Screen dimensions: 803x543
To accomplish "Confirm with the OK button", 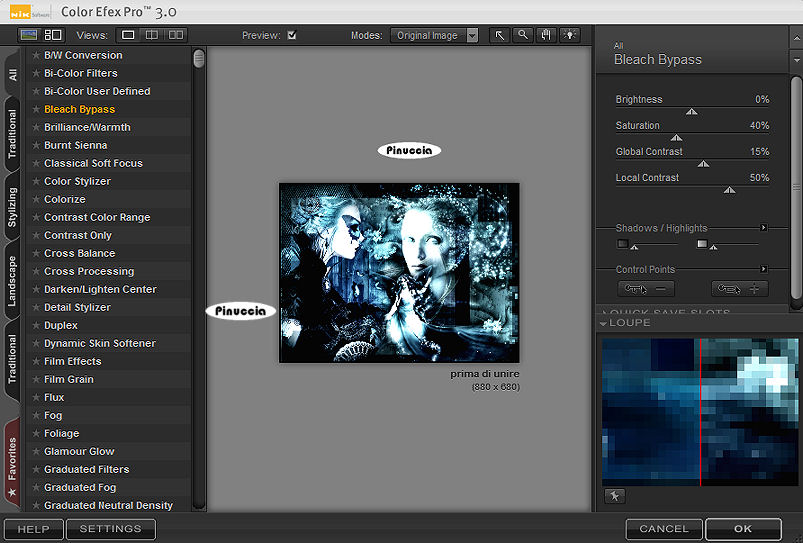I will 743,529.
